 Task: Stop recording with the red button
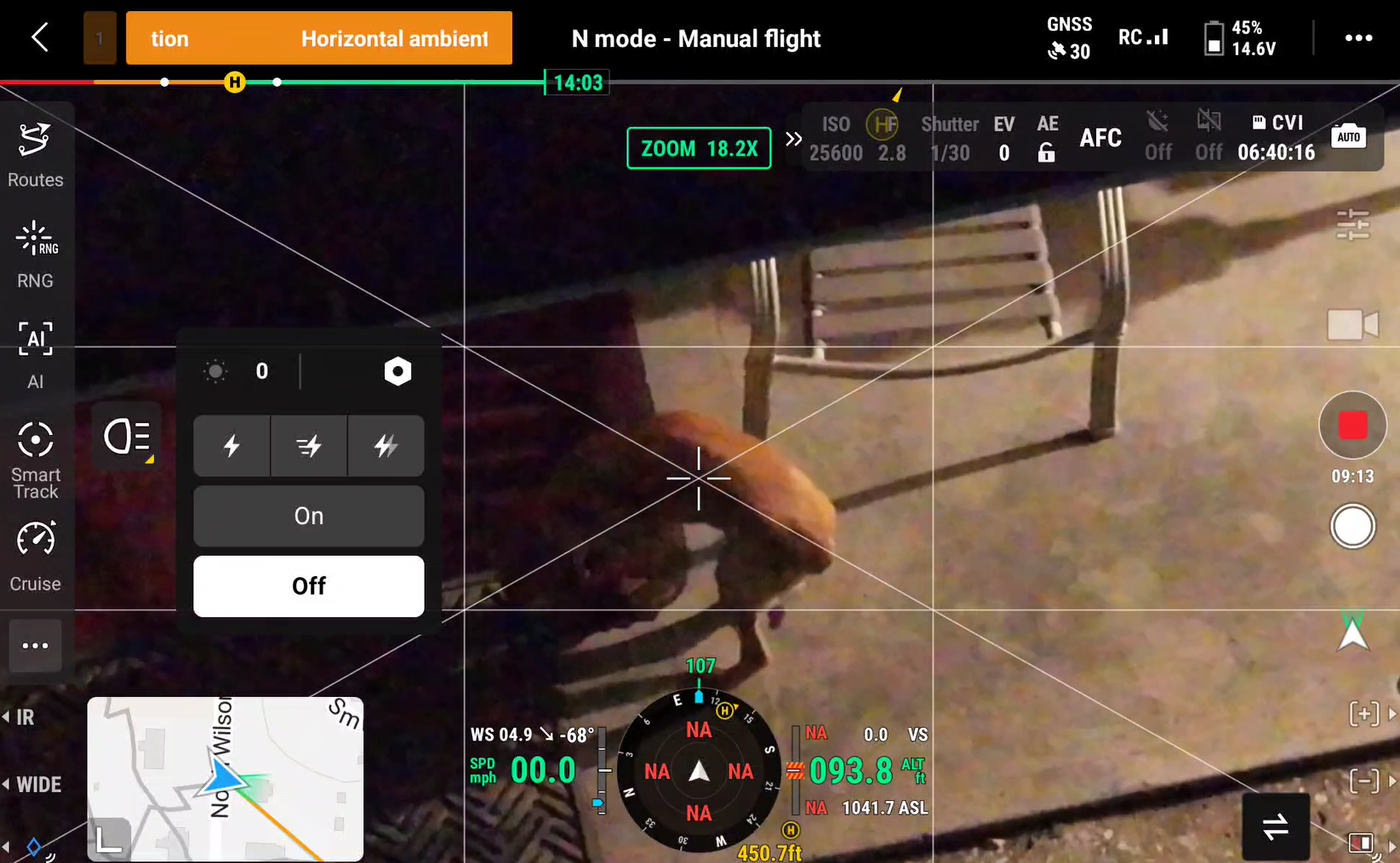pos(1352,426)
